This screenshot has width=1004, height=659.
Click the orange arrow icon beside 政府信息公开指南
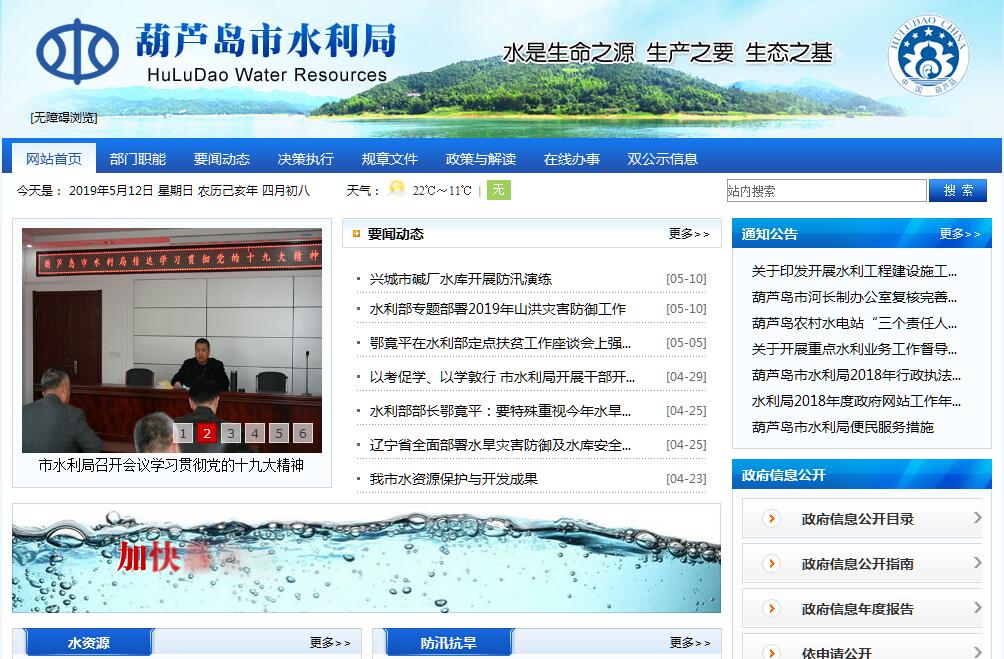[x=771, y=563]
